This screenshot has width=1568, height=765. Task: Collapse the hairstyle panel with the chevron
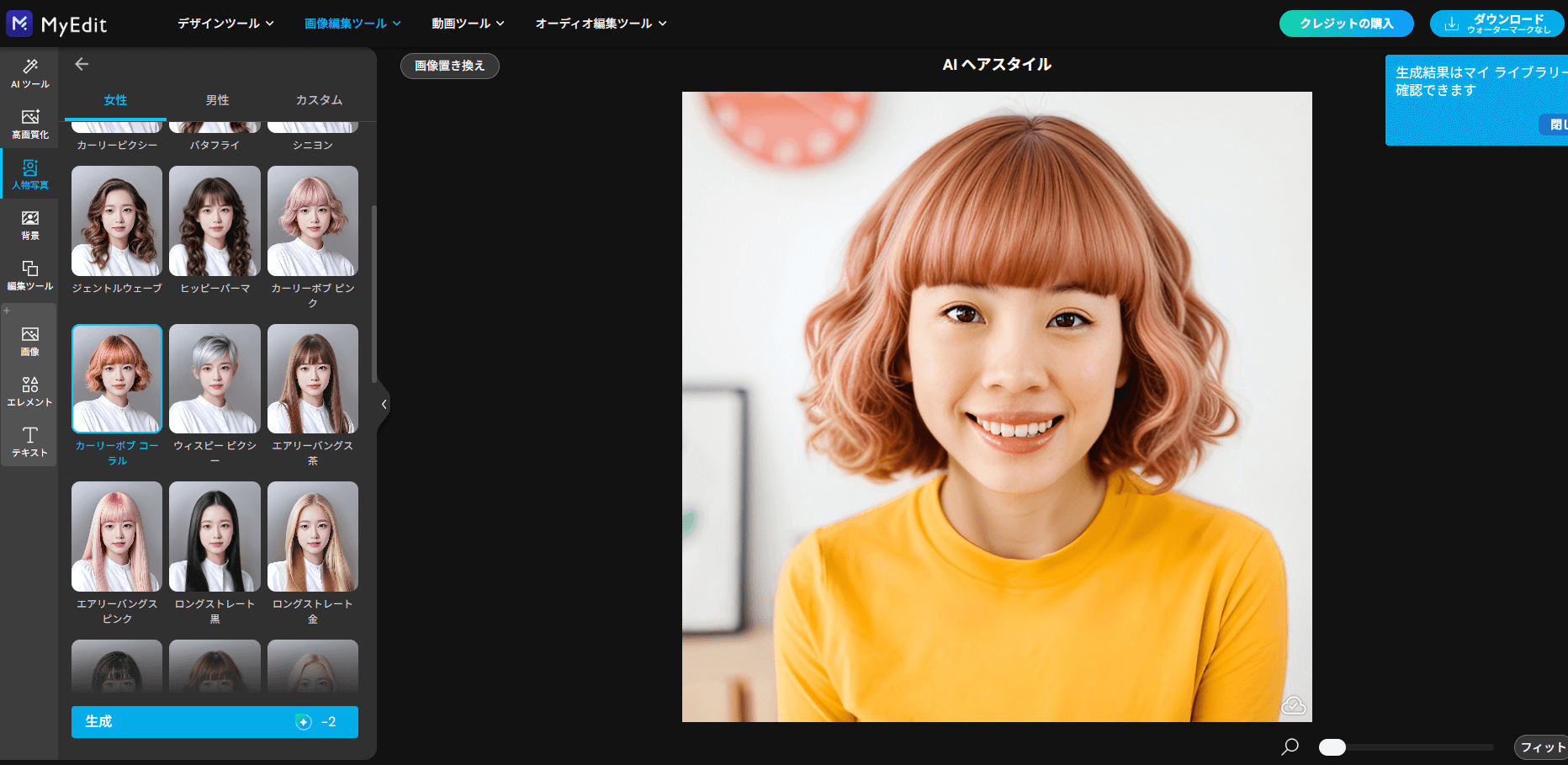pos(384,404)
